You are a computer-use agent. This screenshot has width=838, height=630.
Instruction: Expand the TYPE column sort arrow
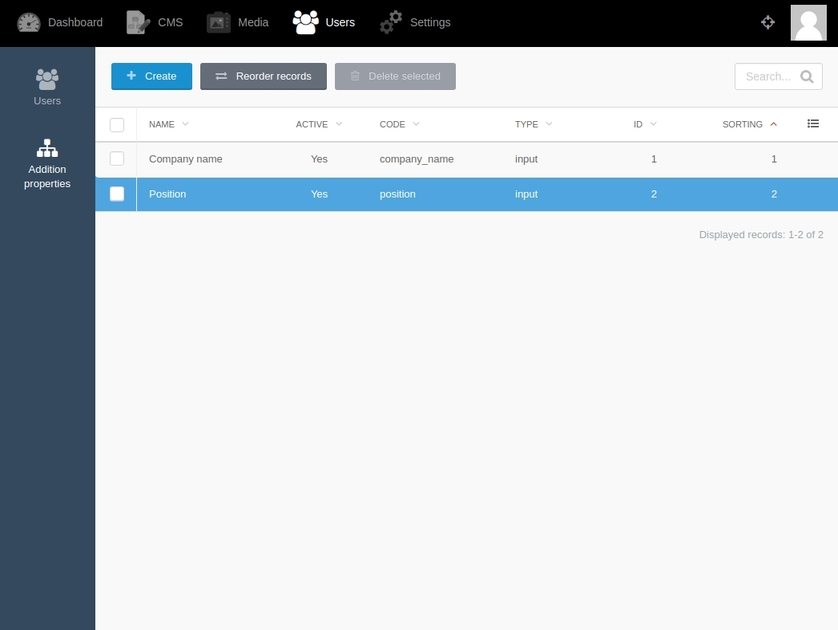point(549,124)
